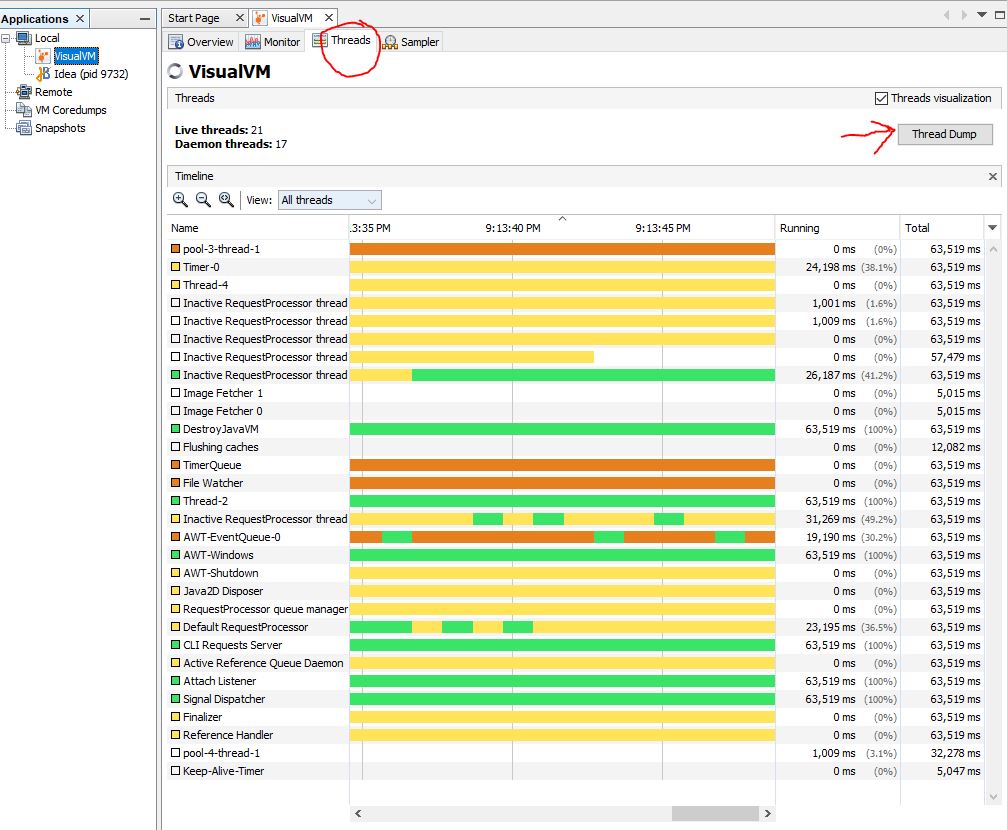Click the Idea (pid 9732) application icon
This screenshot has height=830, width=1007.
pyautogui.click(x=43, y=74)
